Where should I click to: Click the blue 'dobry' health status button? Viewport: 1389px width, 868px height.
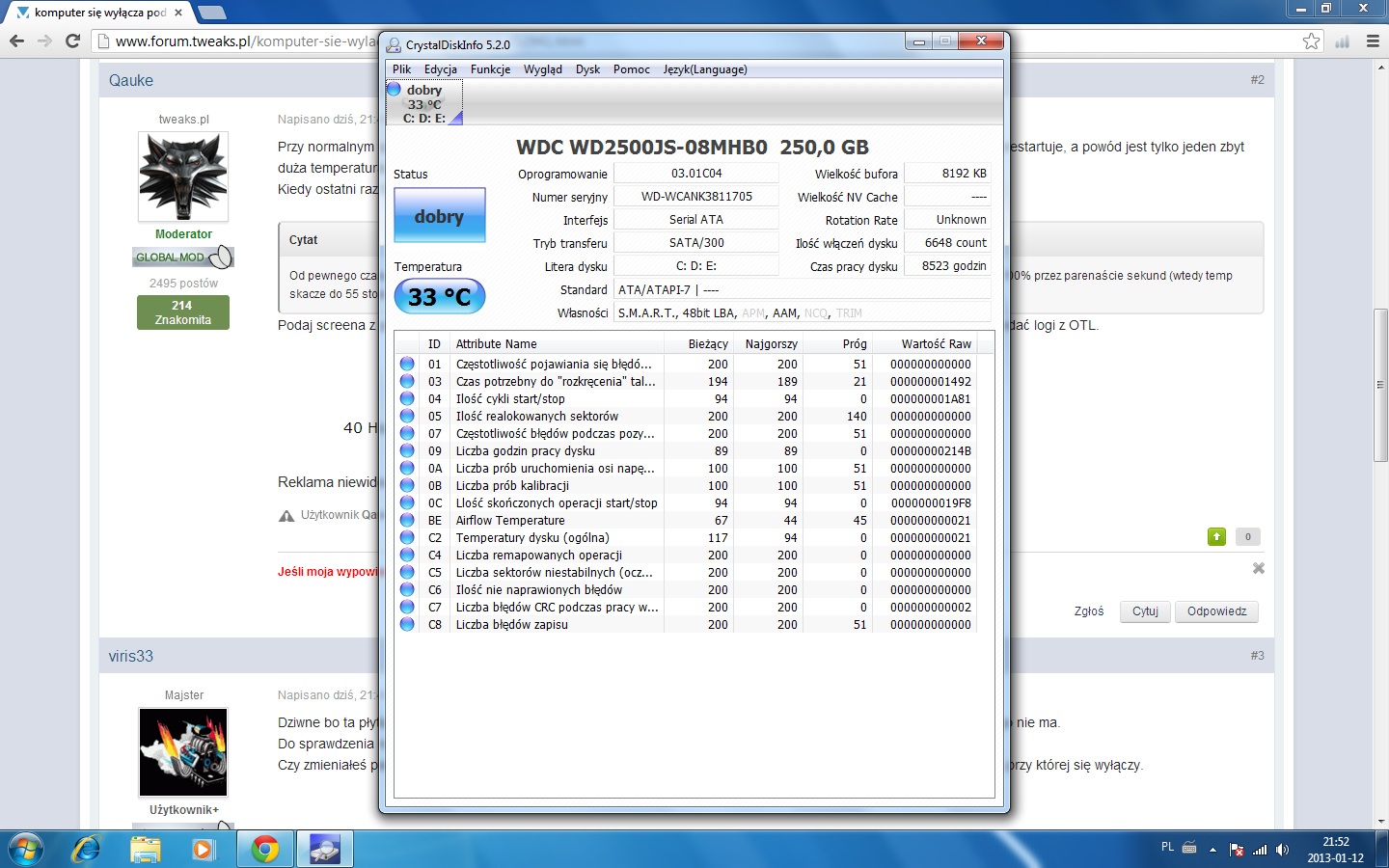point(439,215)
